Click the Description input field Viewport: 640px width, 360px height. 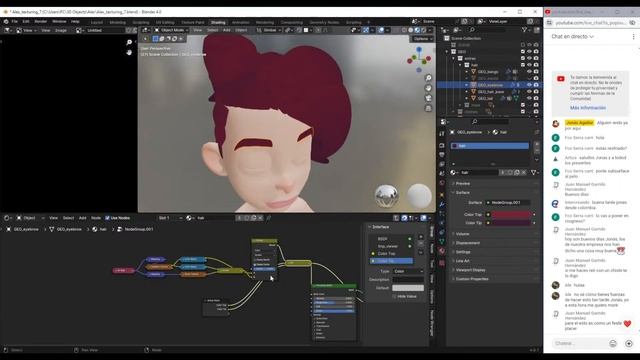(x=408, y=280)
